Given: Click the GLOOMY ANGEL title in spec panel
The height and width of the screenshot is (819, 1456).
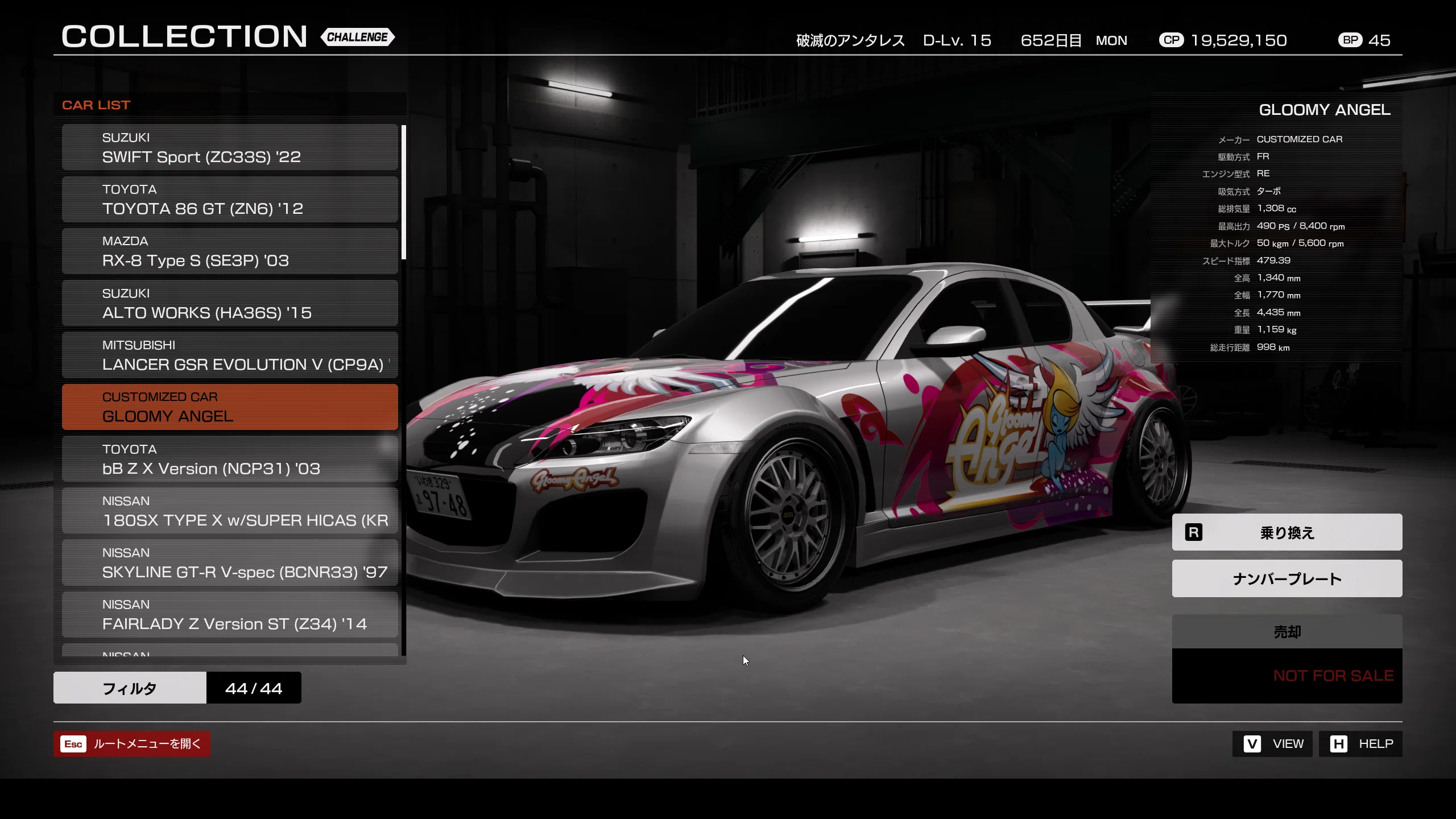Looking at the screenshot, I should pyautogui.click(x=1325, y=110).
